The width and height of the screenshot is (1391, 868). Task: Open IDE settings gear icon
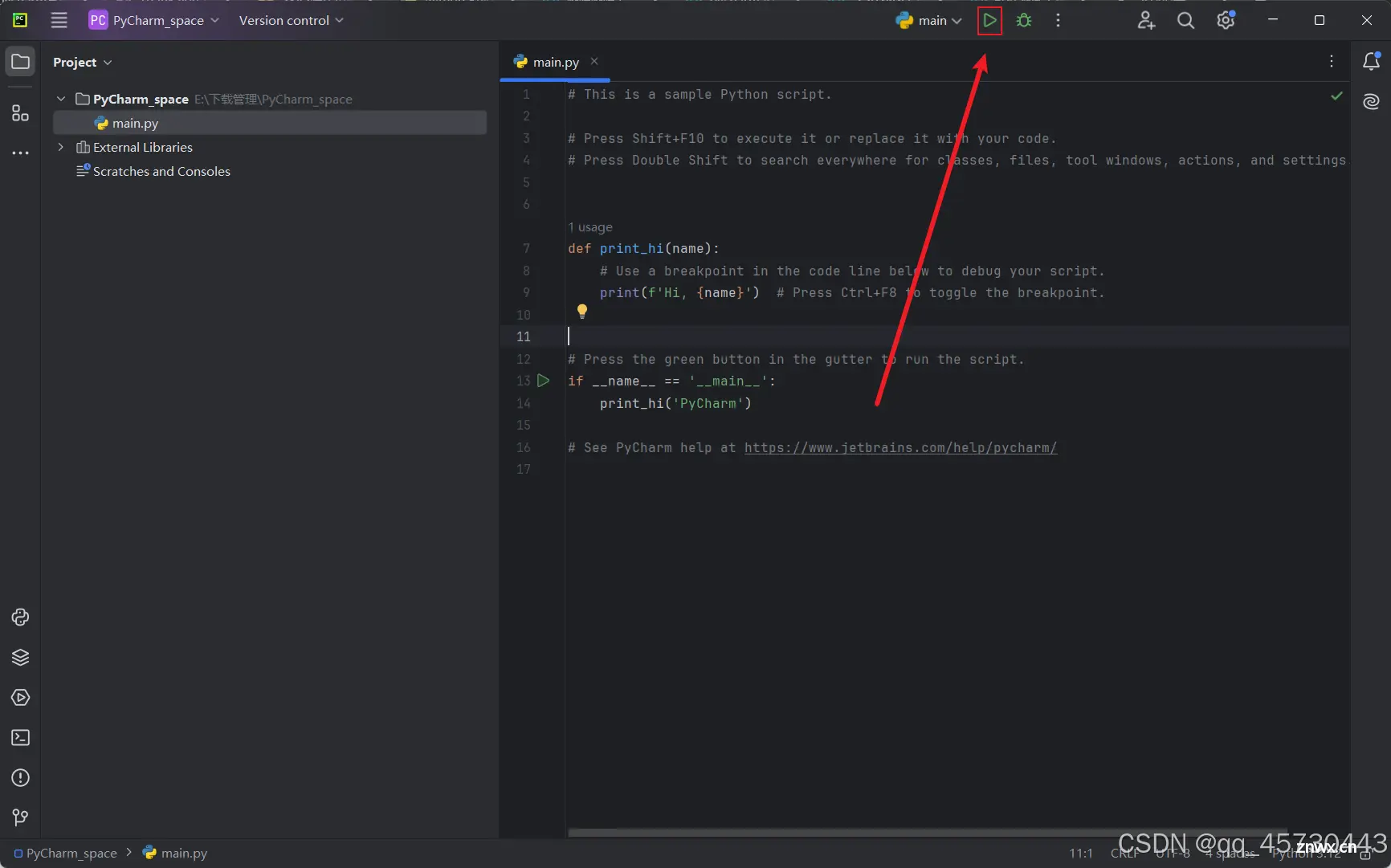(1226, 20)
